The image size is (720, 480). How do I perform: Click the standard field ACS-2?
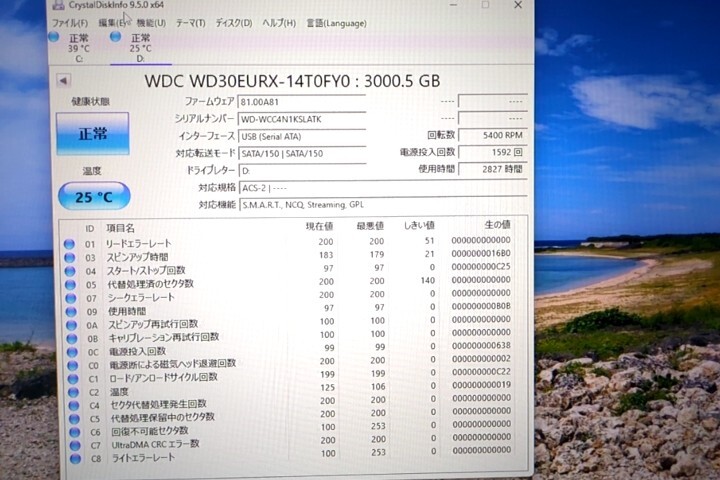click(x=382, y=188)
